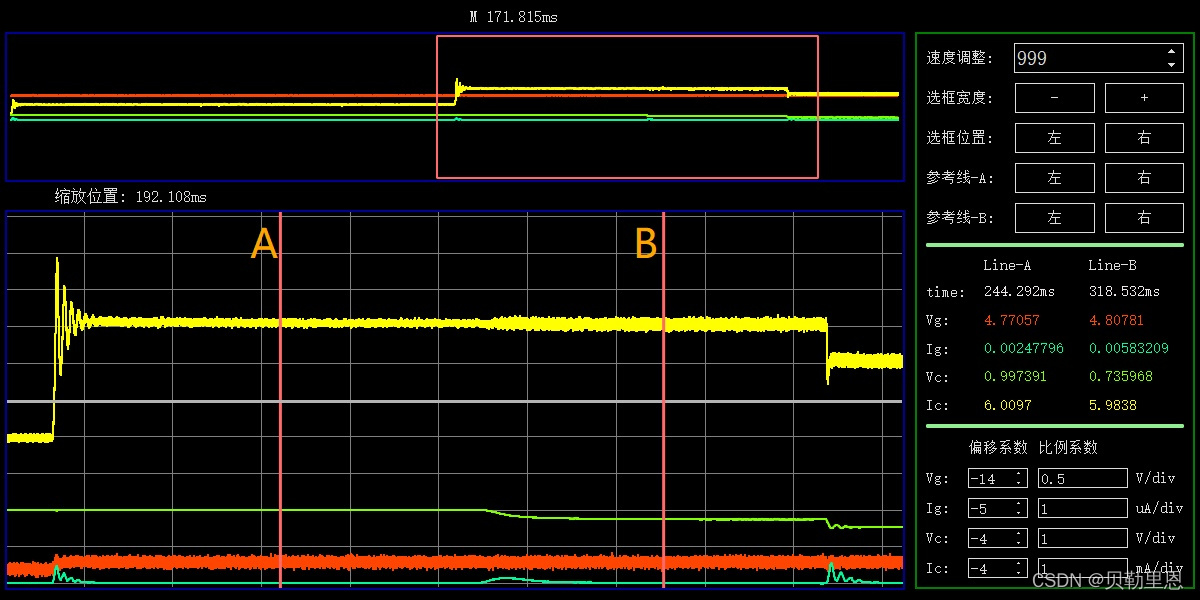
Task: Click the Line-B column header
Action: pyautogui.click(x=1112, y=265)
